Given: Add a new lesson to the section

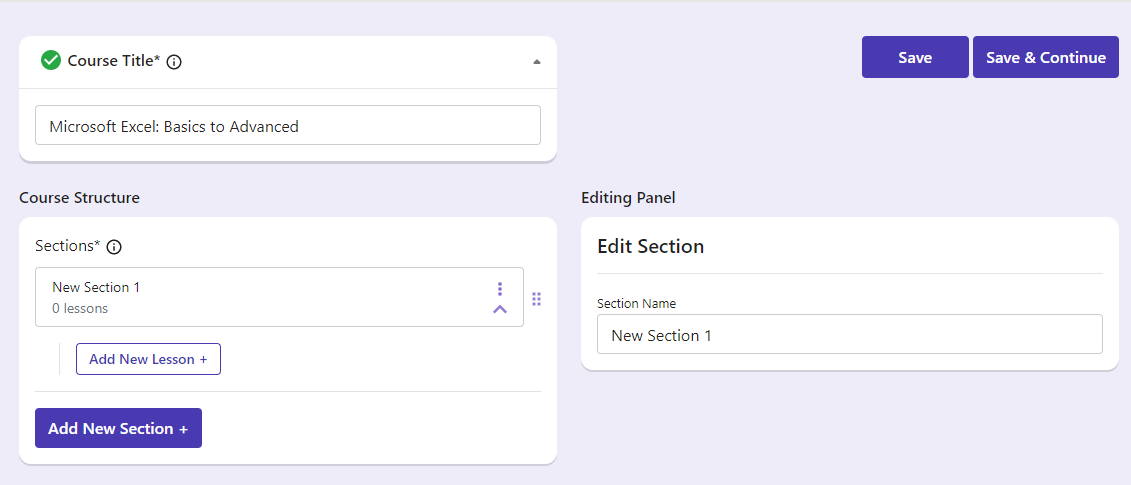Looking at the screenshot, I should click(x=148, y=359).
